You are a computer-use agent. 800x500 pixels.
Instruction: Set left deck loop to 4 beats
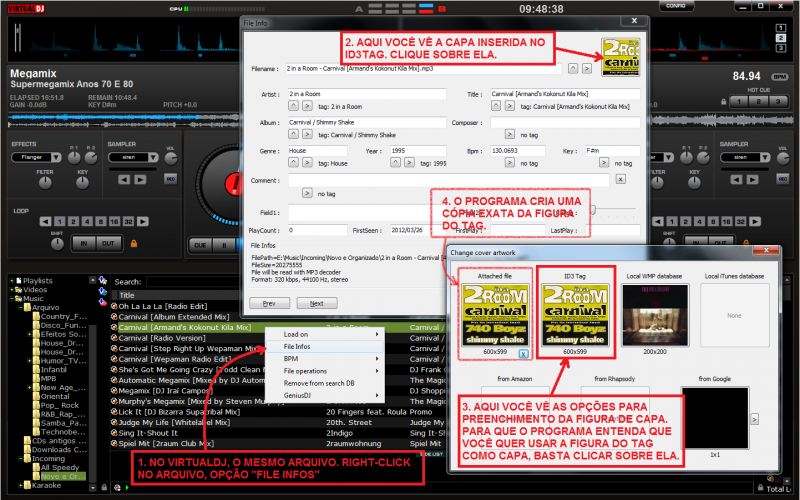pyautogui.click(x=87, y=221)
